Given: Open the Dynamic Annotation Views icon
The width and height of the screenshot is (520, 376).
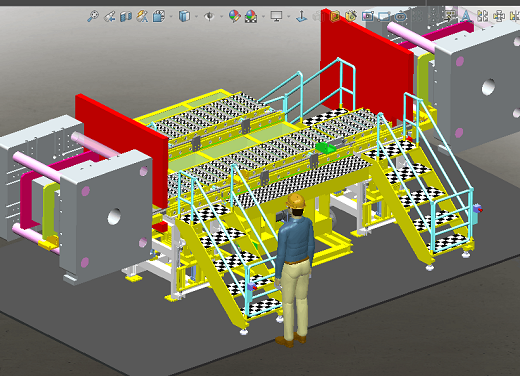Looking at the screenshot, I should (142, 16).
